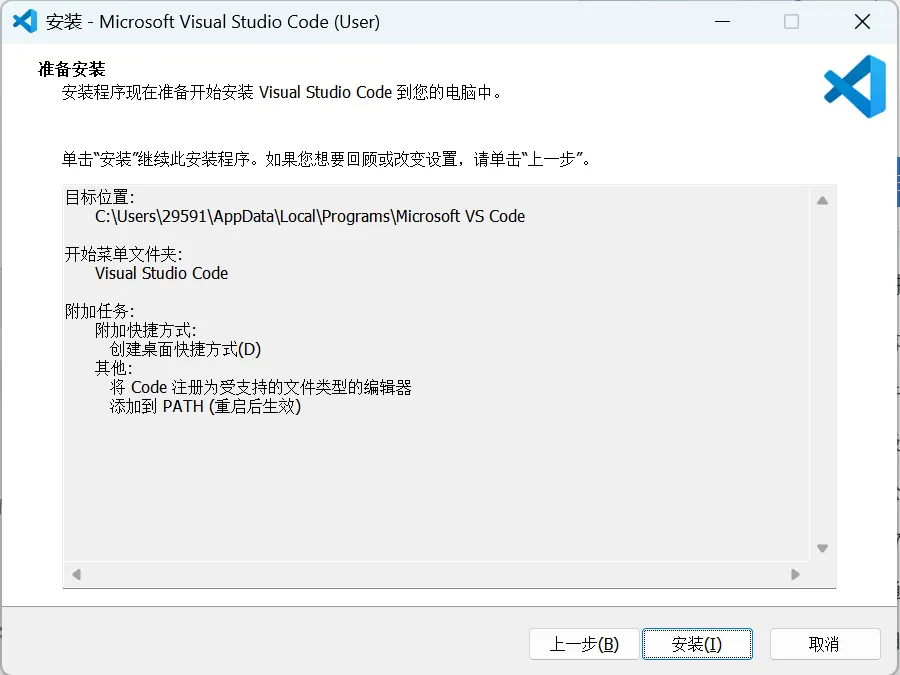Click the subtitle 安装程序现在准备开始安装 Visual Studio Code
This screenshot has height=675, width=900.
coord(282,92)
